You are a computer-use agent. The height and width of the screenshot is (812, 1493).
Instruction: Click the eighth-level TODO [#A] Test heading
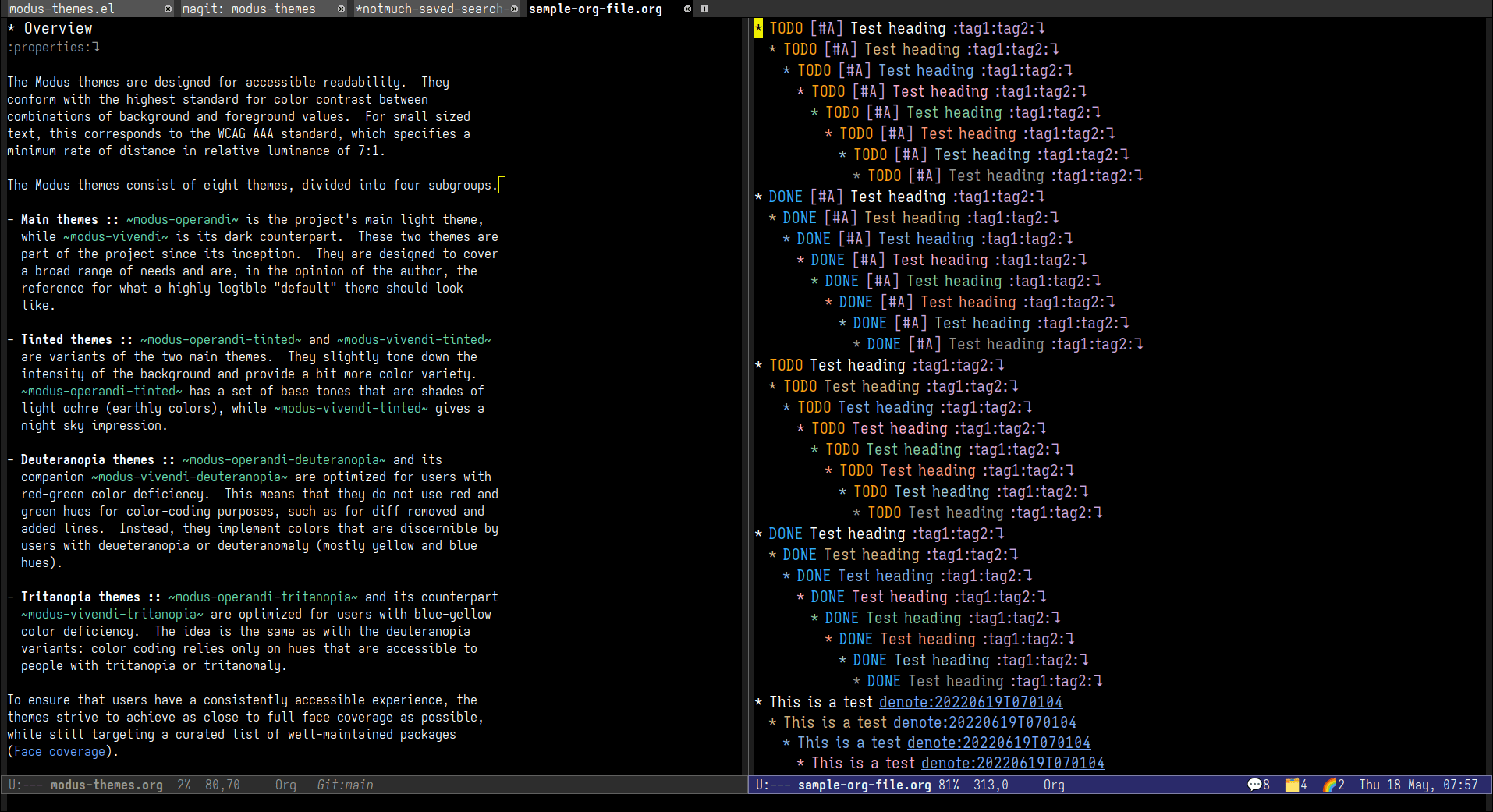tap(998, 176)
